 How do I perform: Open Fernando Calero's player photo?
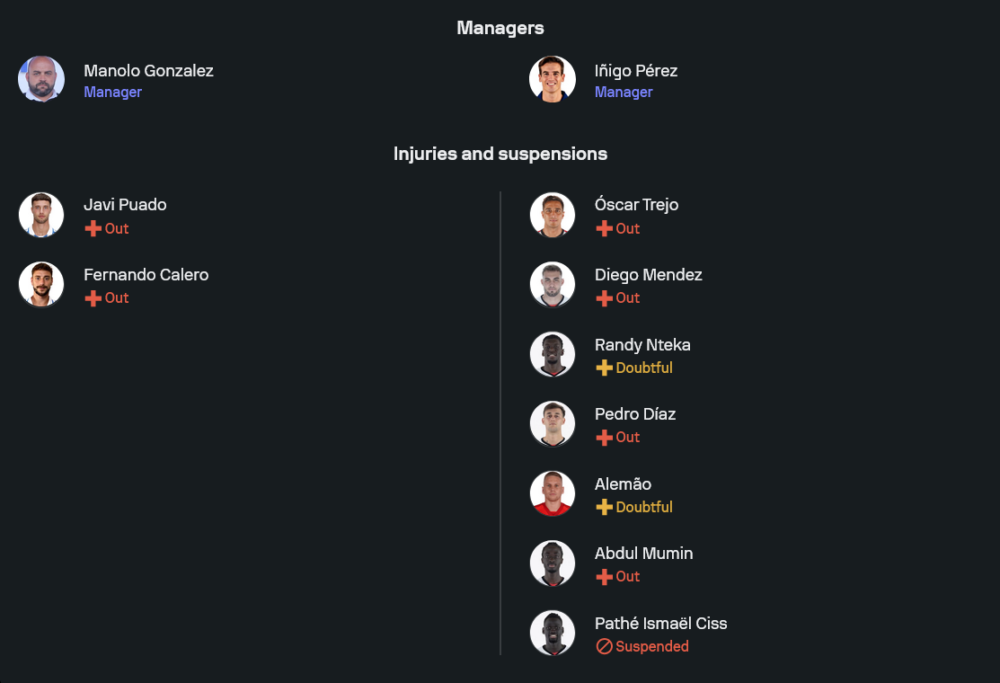pos(41,284)
